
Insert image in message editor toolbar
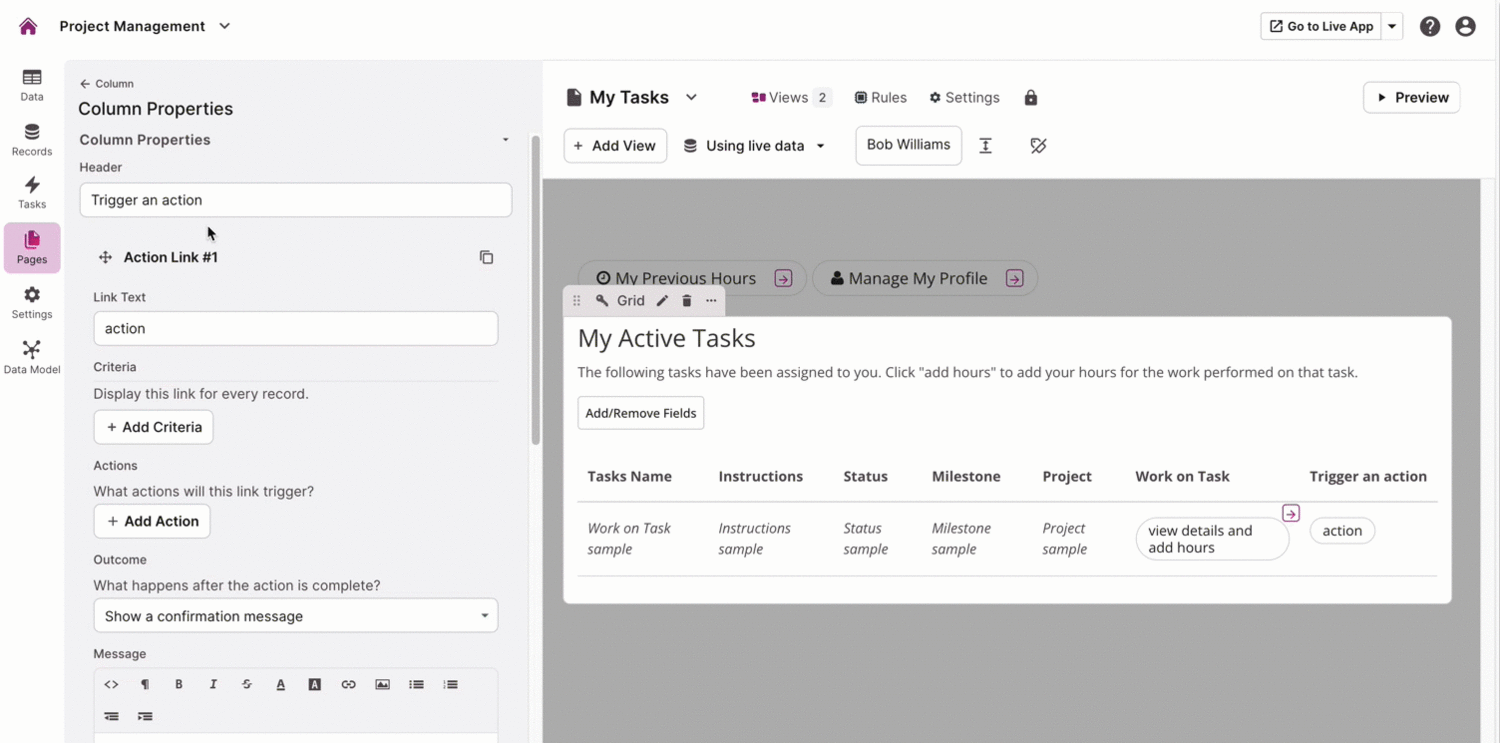pos(382,684)
